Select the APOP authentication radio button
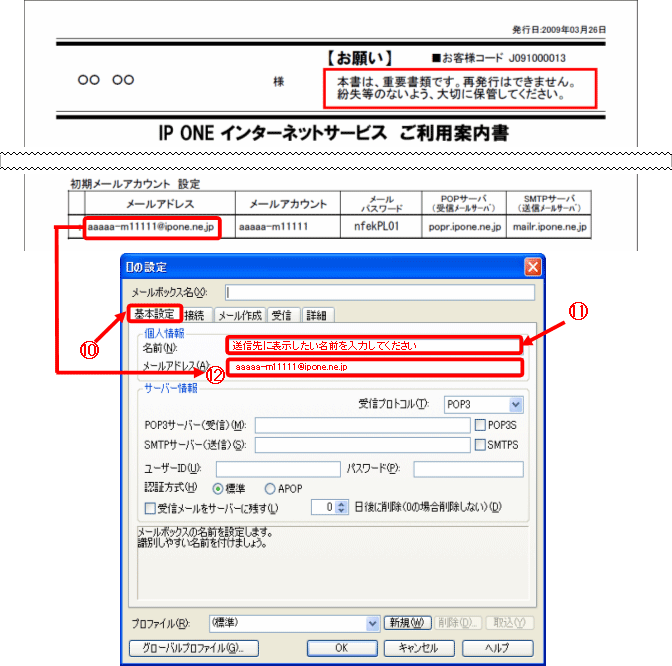 270,489
